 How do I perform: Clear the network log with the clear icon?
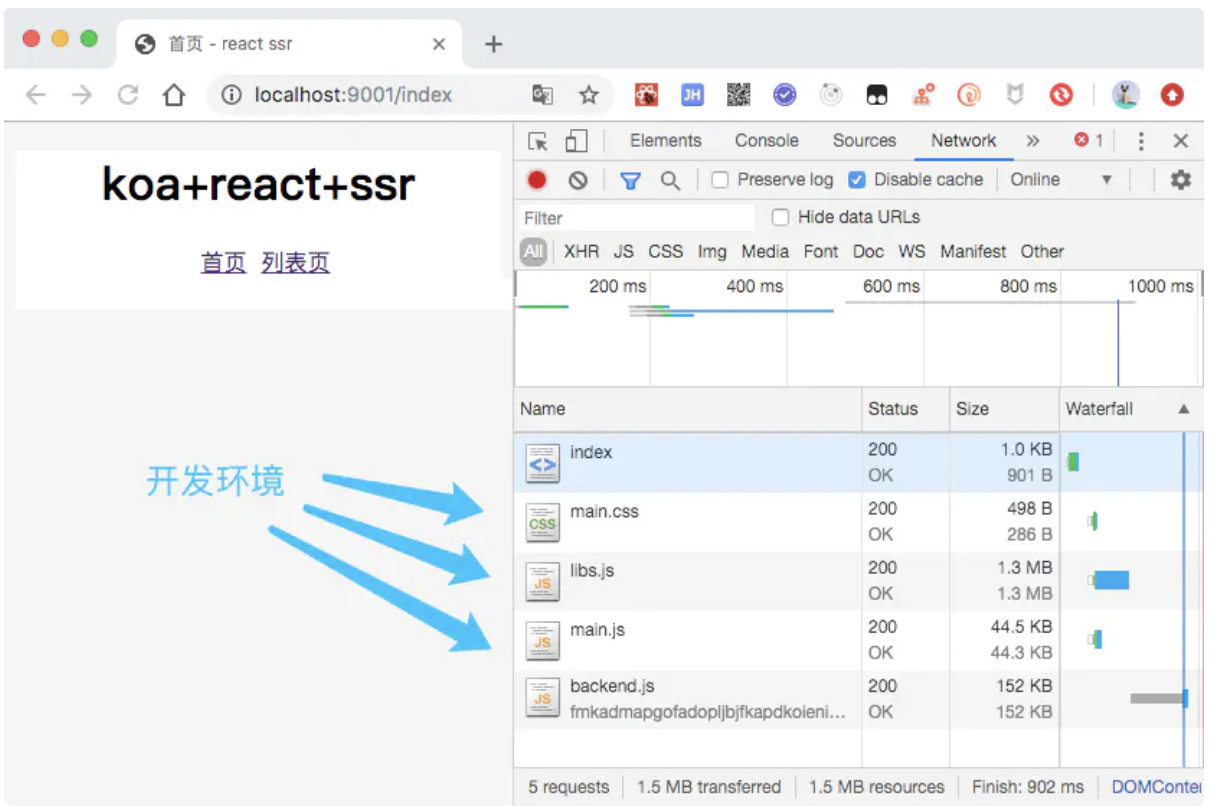click(x=578, y=180)
